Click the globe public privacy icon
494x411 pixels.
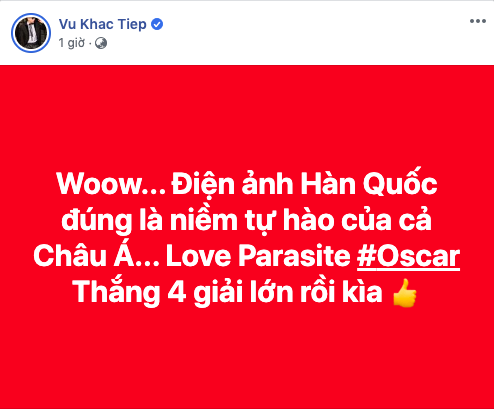(101, 43)
